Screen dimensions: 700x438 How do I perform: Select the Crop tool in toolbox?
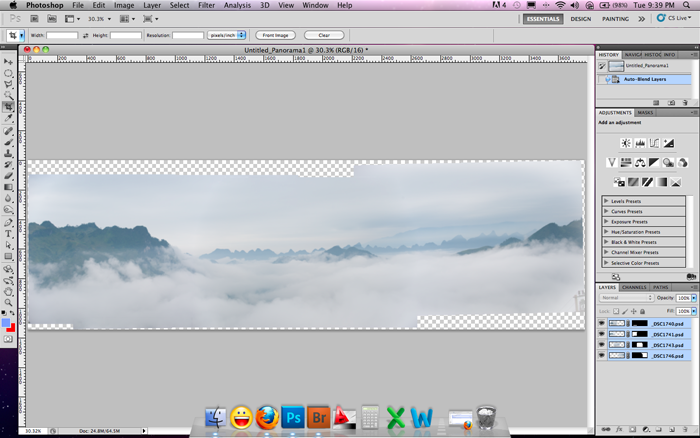click(8, 106)
